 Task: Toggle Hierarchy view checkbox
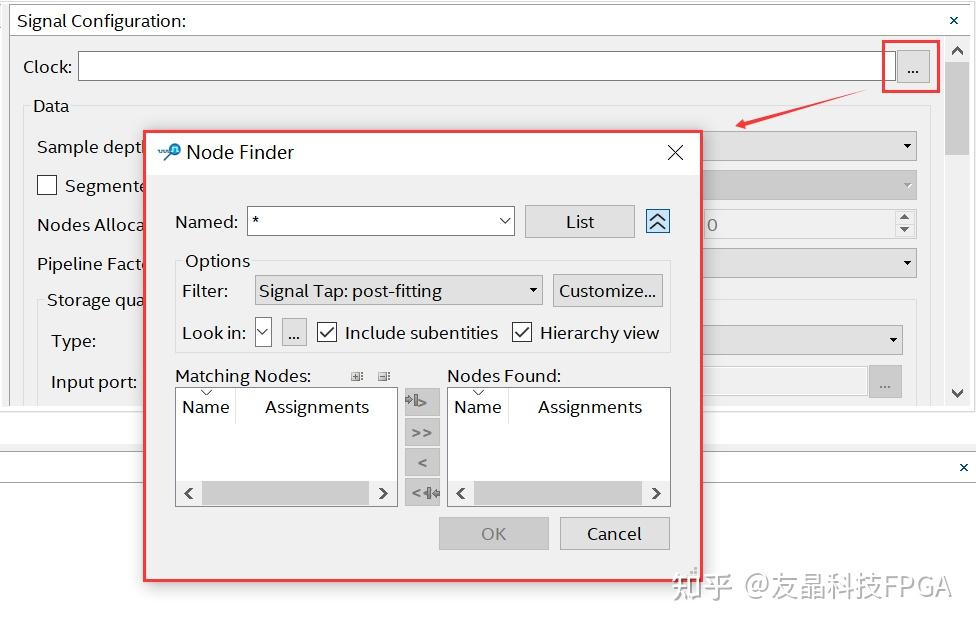pos(522,332)
